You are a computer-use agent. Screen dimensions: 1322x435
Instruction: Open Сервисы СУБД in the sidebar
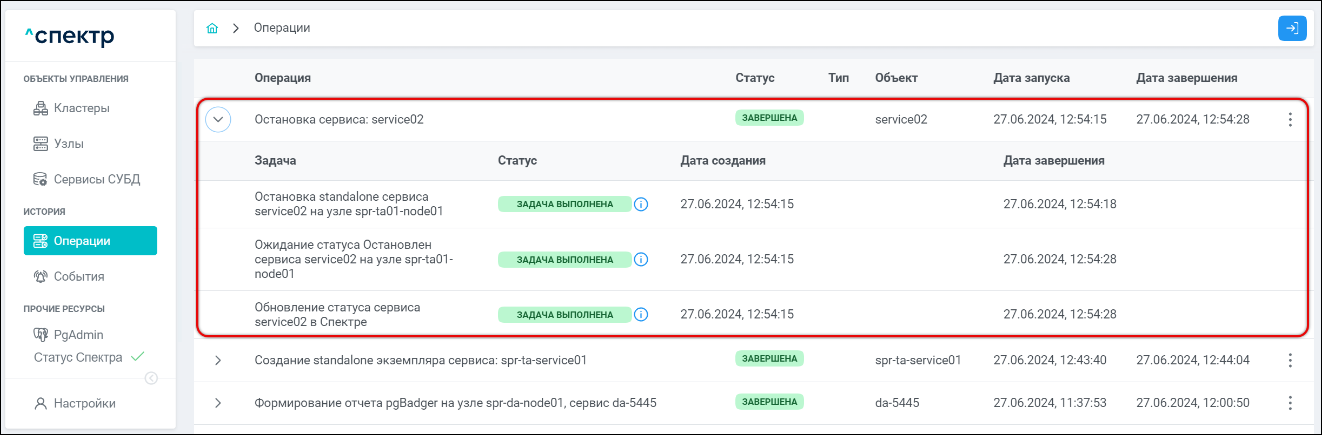[x=96, y=180]
